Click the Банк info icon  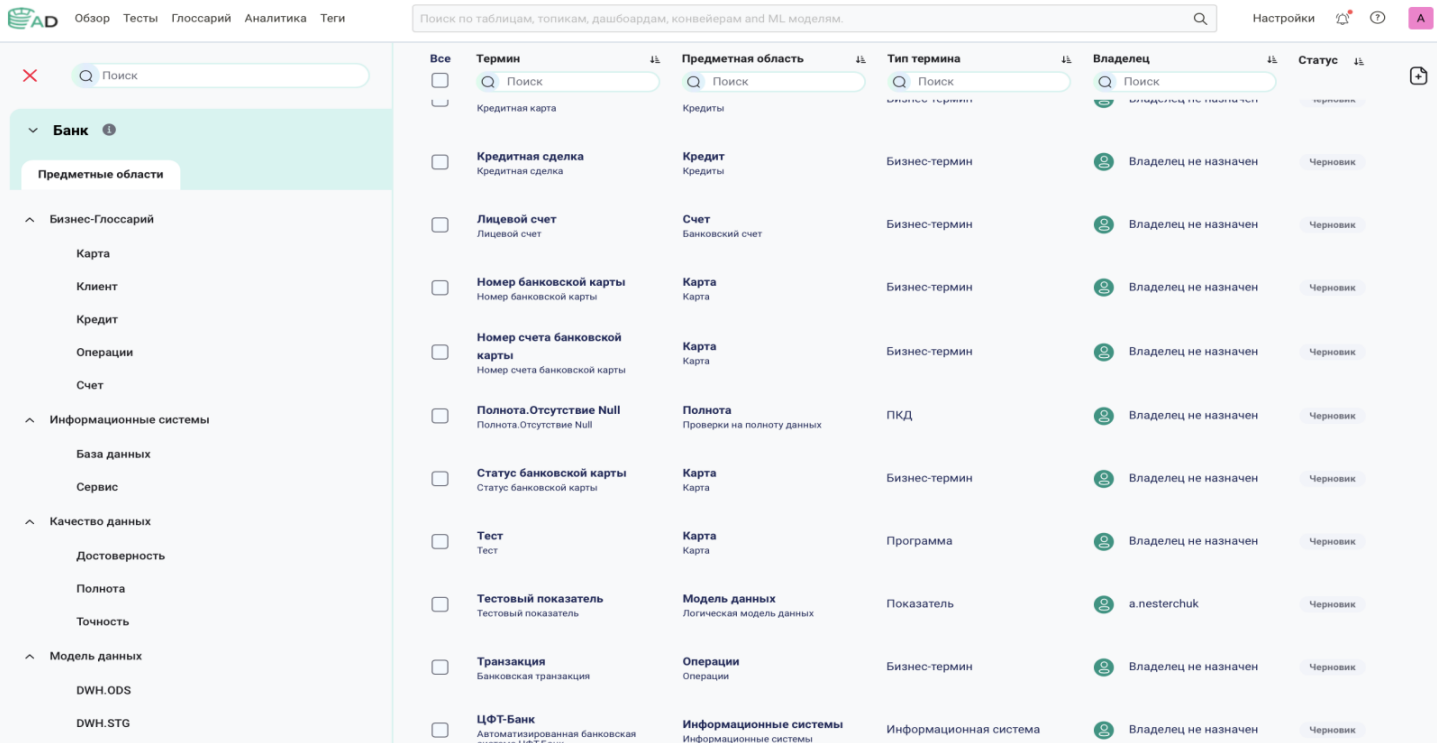(109, 130)
